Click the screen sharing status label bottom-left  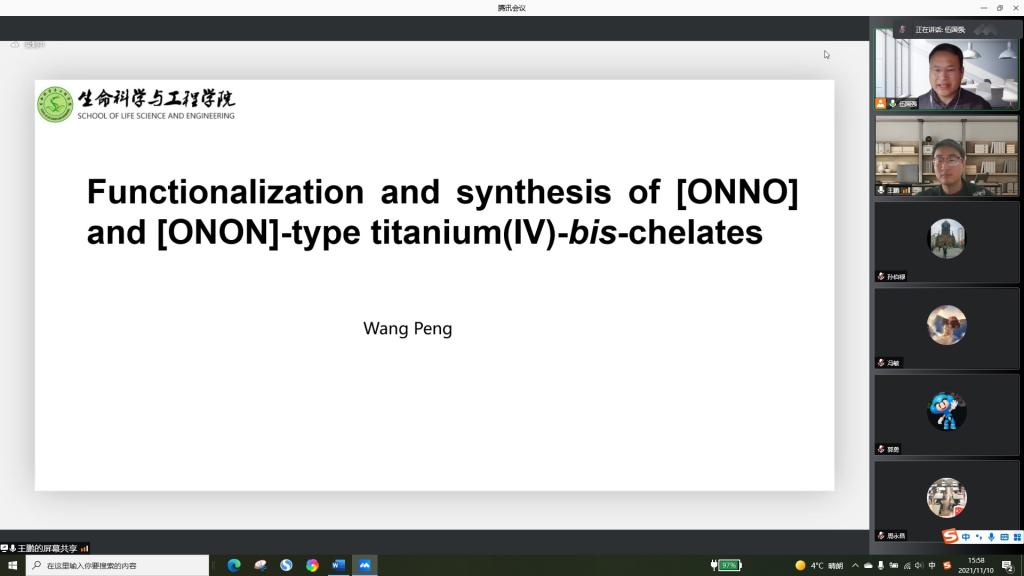click(x=47, y=548)
